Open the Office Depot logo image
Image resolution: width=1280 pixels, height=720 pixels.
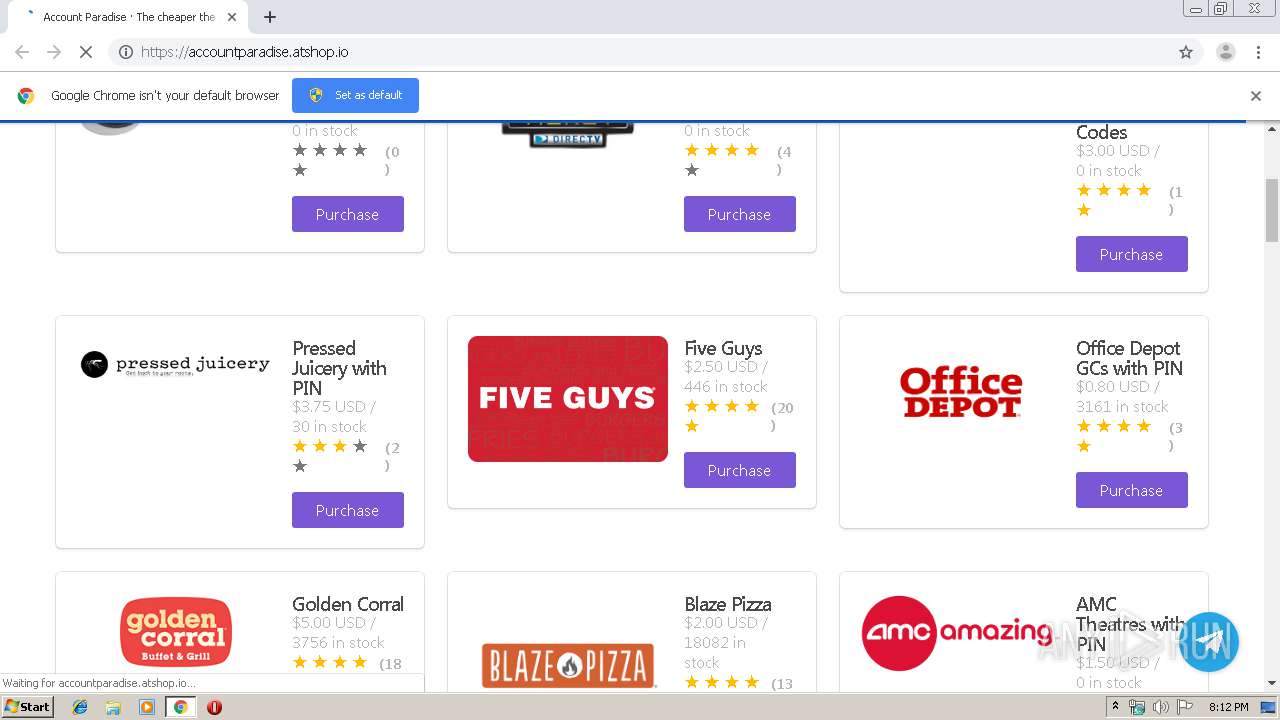pyautogui.click(x=961, y=391)
